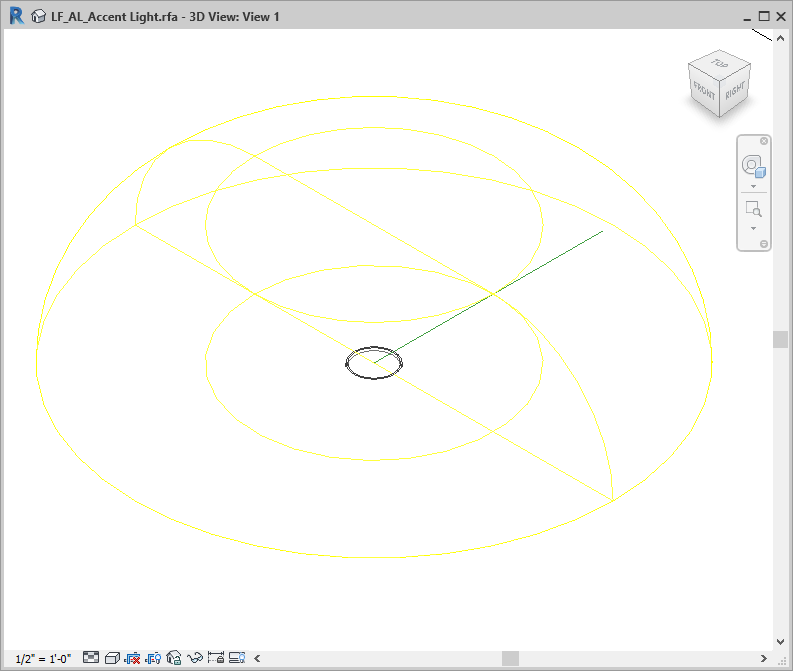Click the vertical scrollbar up arrow
Image resolution: width=793 pixels, height=671 pixels.
780,38
